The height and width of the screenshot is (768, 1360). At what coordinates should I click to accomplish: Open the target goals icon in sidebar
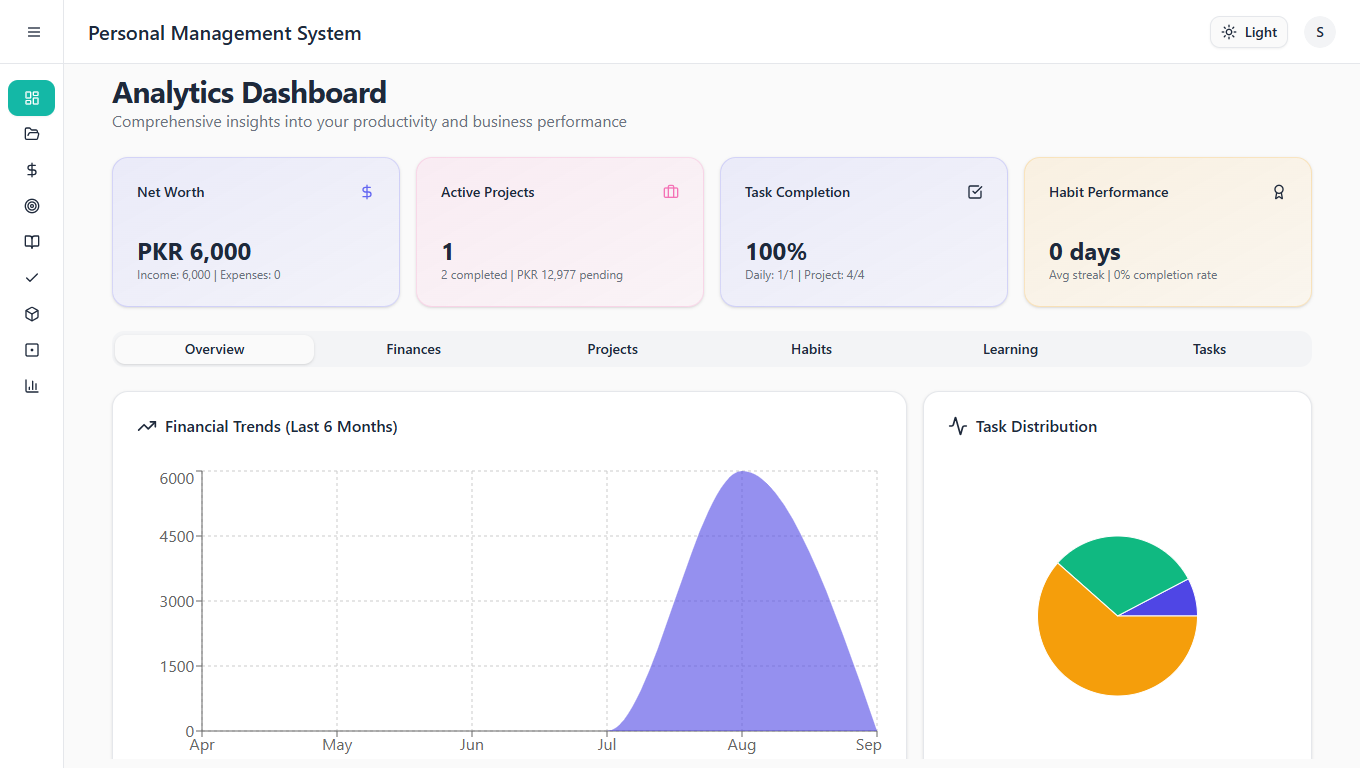[32, 206]
